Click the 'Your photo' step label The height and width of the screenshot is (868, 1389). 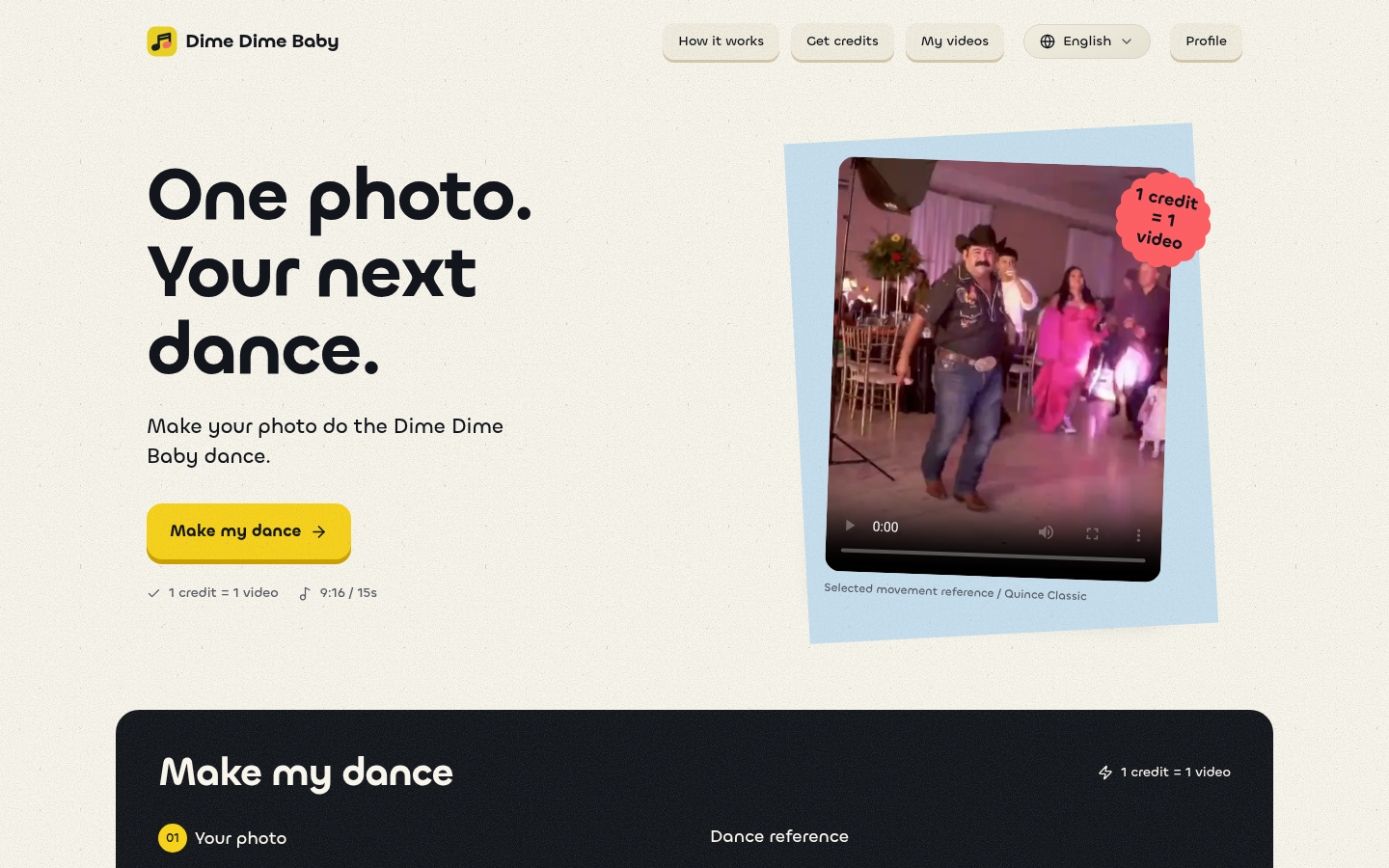(x=240, y=838)
